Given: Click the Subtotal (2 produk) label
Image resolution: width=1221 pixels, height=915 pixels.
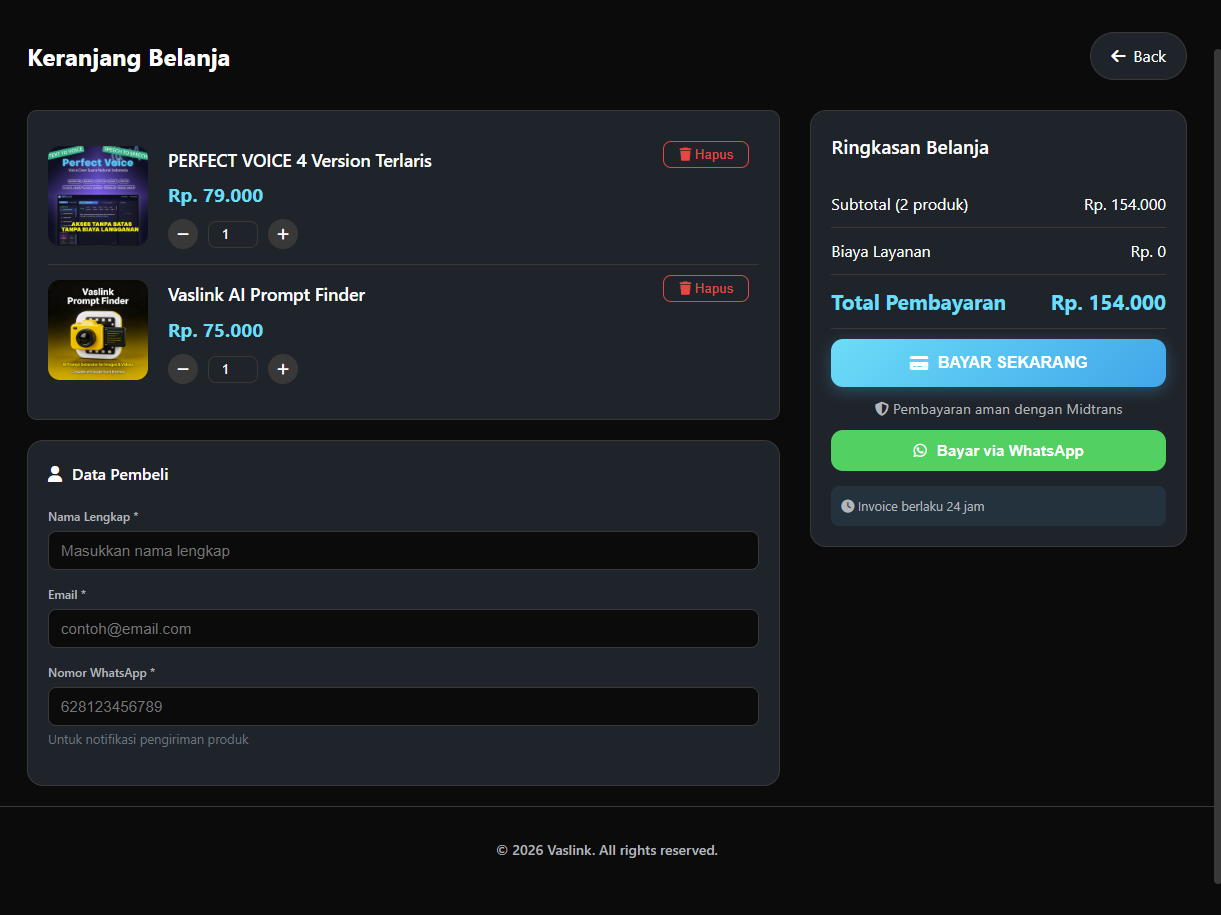Looking at the screenshot, I should click(900, 205).
